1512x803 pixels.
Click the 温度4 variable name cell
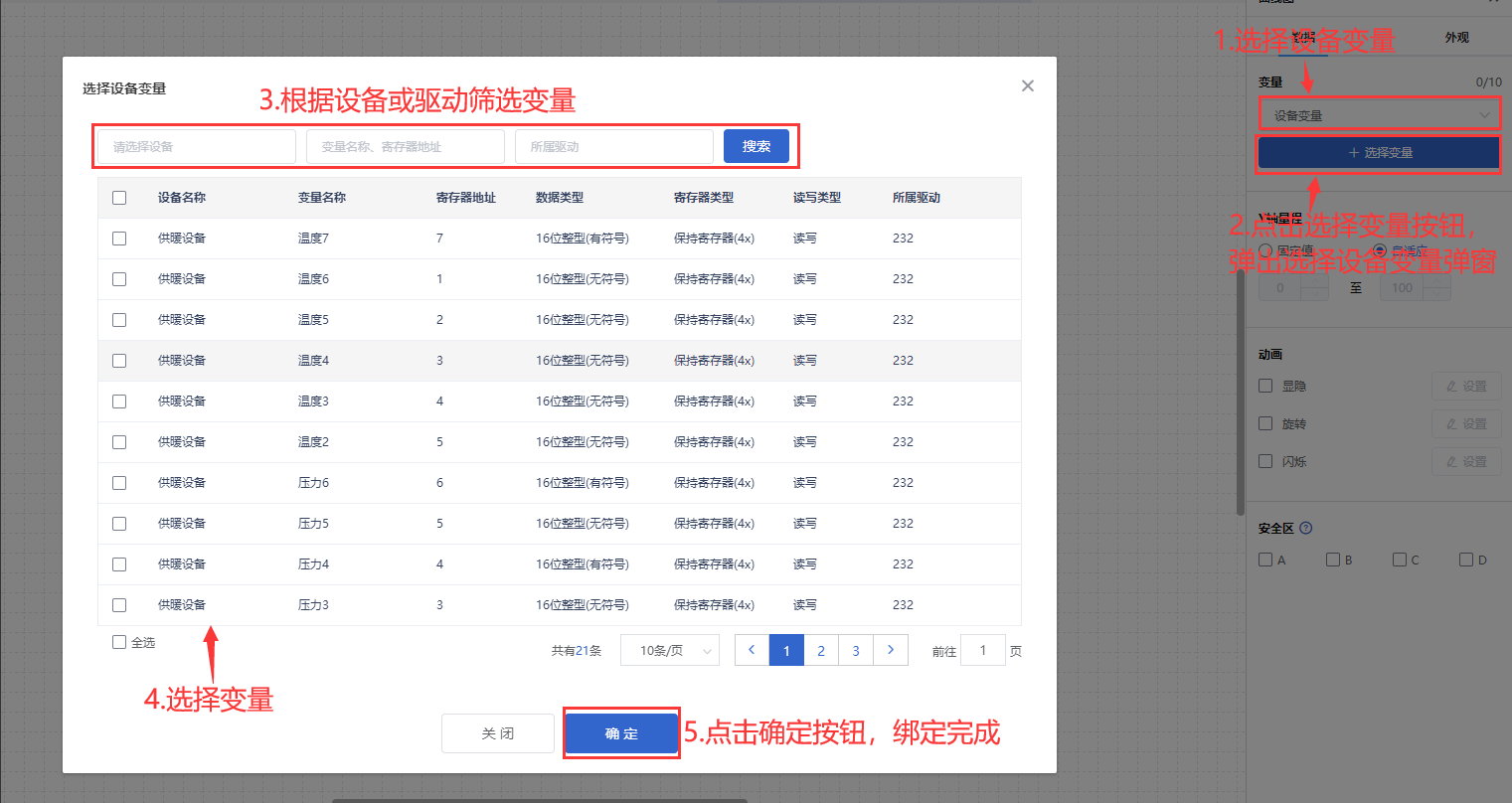[x=313, y=361]
